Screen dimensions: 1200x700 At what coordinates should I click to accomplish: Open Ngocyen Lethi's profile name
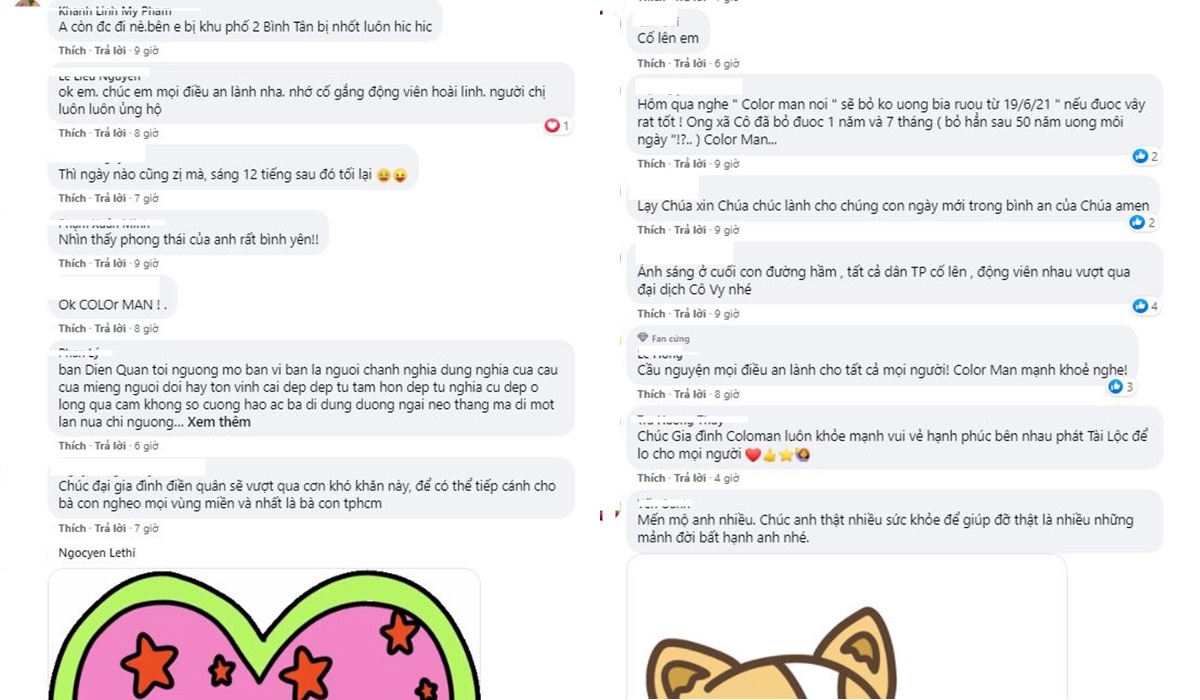coord(97,553)
